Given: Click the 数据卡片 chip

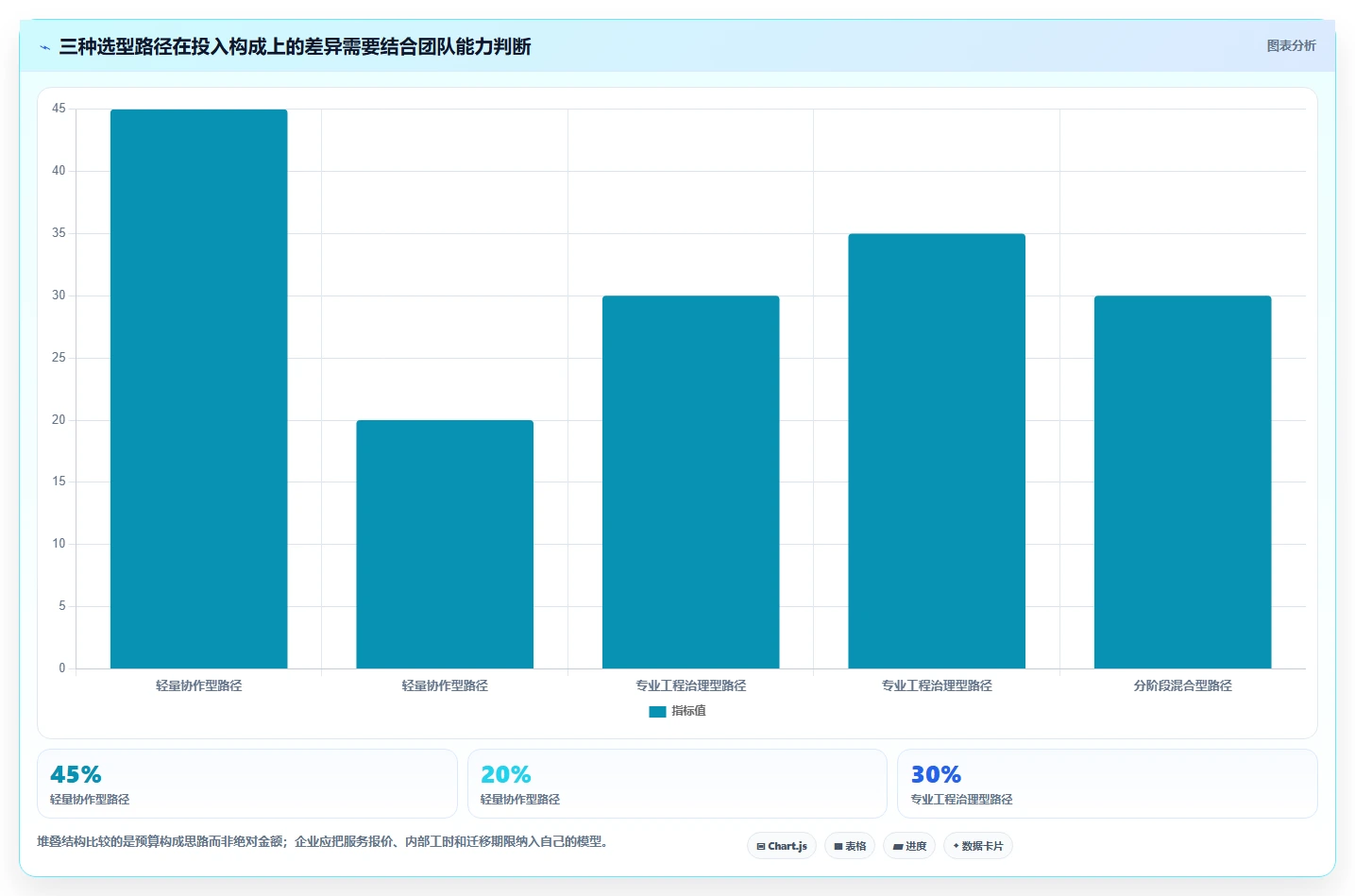Looking at the screenshot, I should (978, 846).
